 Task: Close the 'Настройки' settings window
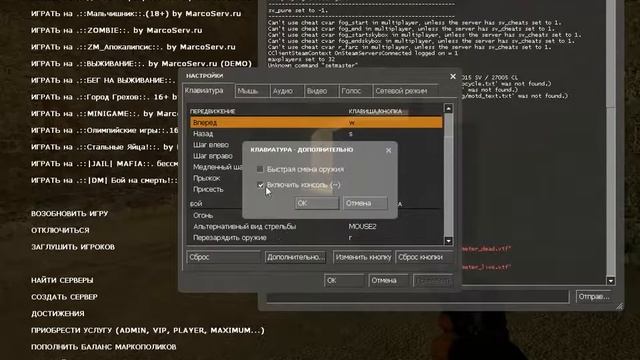tap(453, 76)
